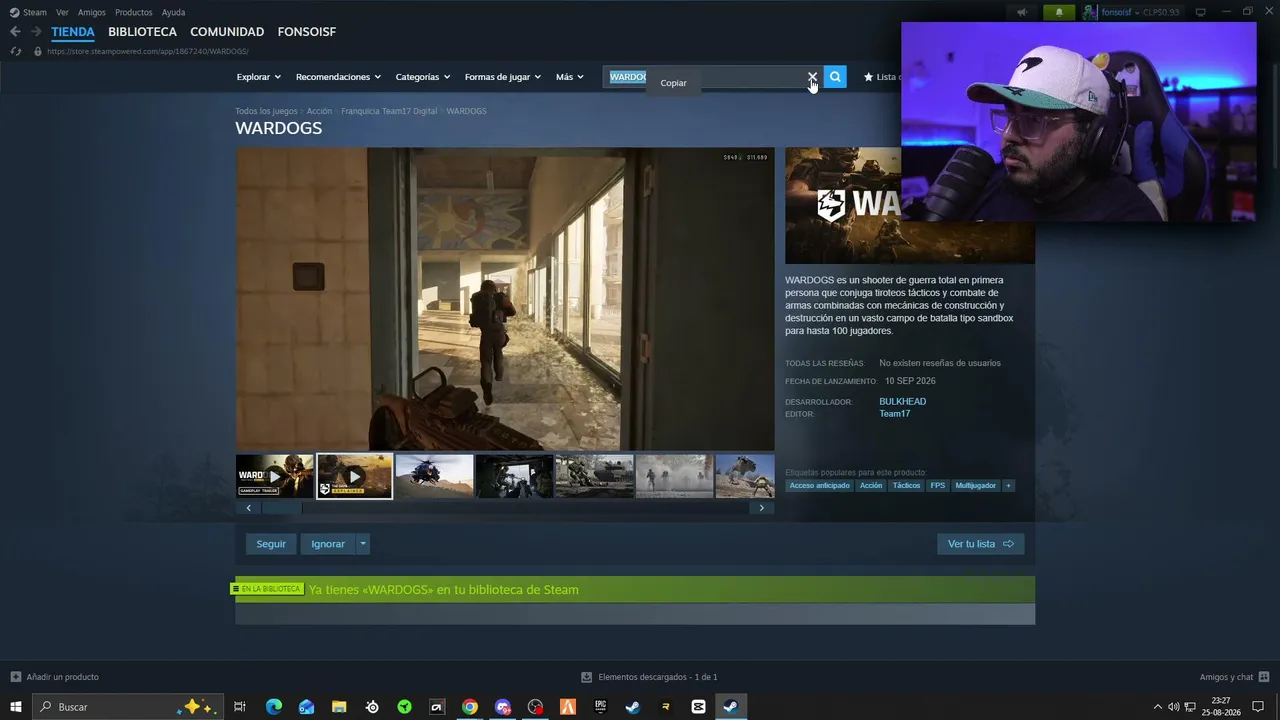Go back with the Steam back arrow
The height and width of the screenshot is (720, 1280).
pyautogui.click(x=15, y=32)
